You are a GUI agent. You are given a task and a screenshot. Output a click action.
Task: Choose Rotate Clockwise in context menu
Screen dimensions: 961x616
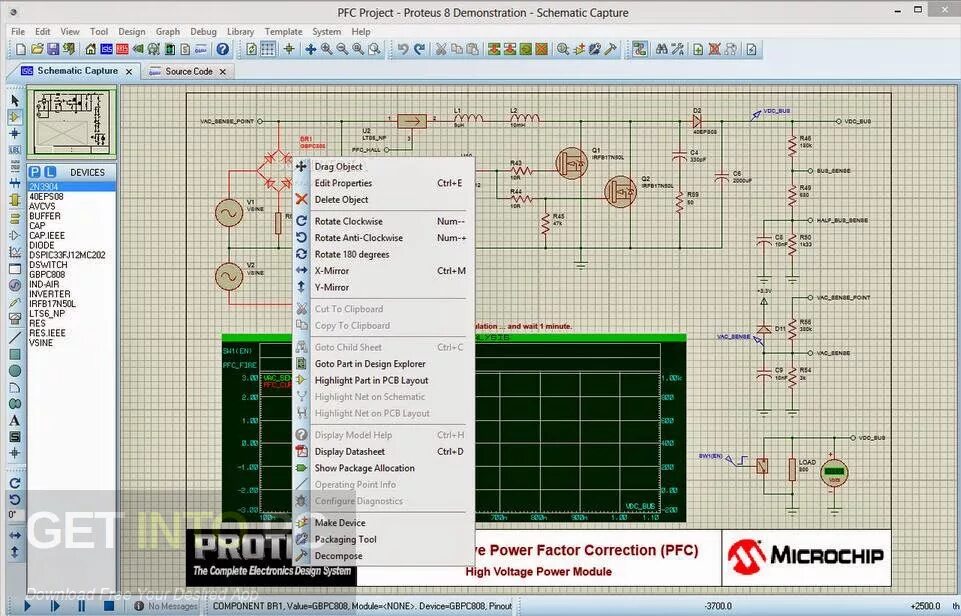(x=383, y=221)
